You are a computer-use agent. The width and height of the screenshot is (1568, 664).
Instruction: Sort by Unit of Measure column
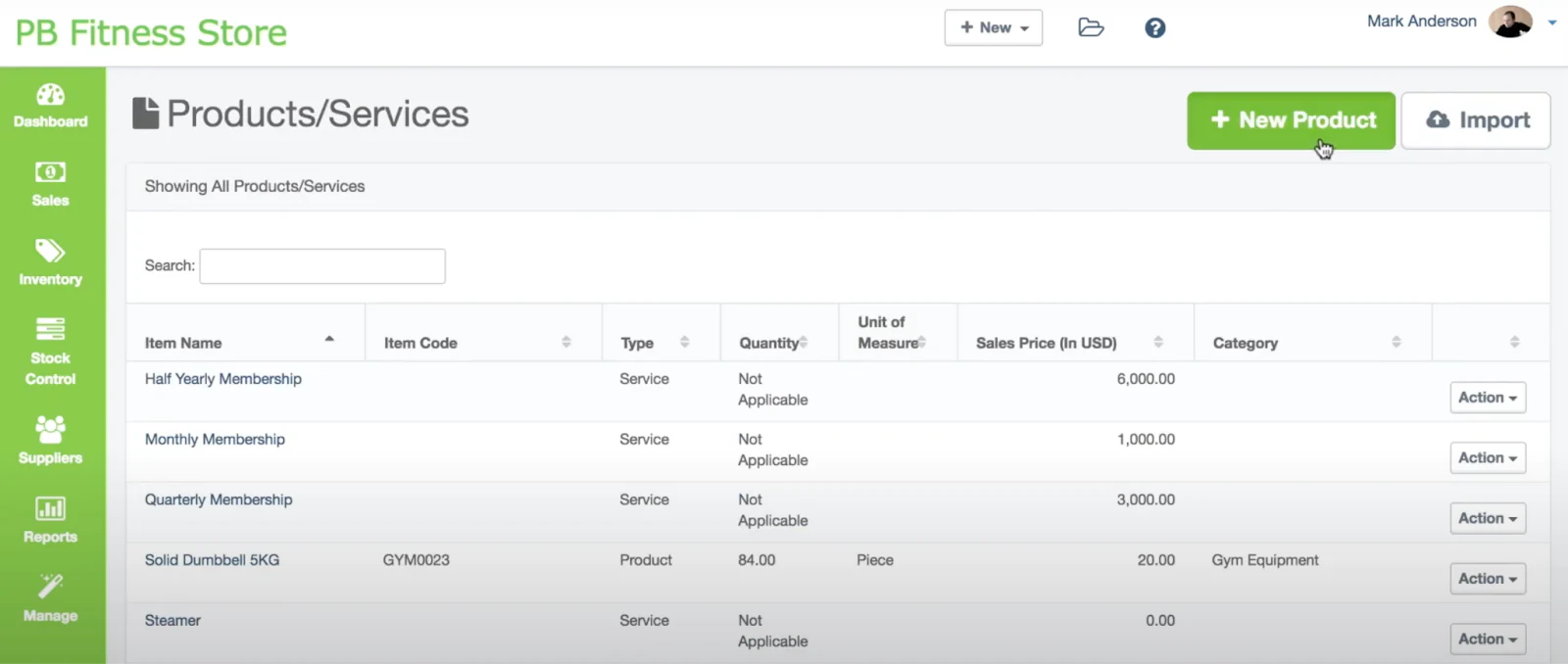tap(898, 333)
